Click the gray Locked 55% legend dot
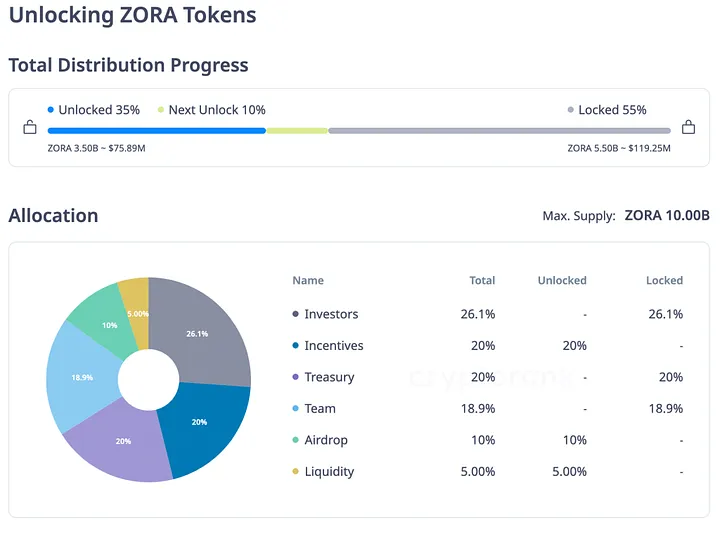The image size is (720, 534). (x=571, y=110)
